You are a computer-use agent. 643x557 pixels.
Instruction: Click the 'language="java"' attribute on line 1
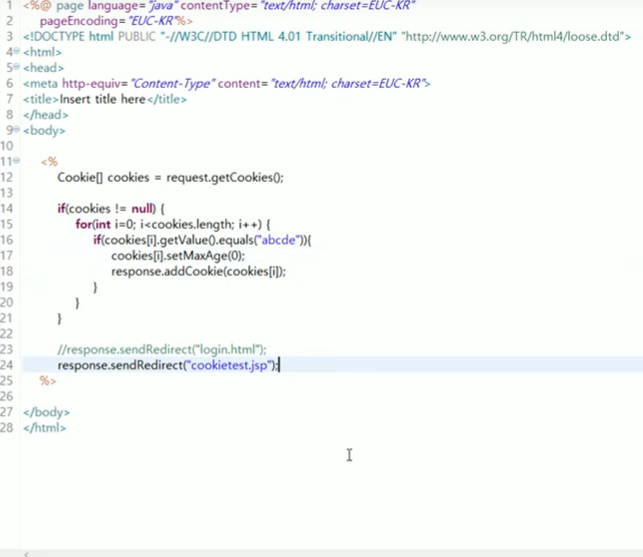pyautogui.click(x=133, y=6)
